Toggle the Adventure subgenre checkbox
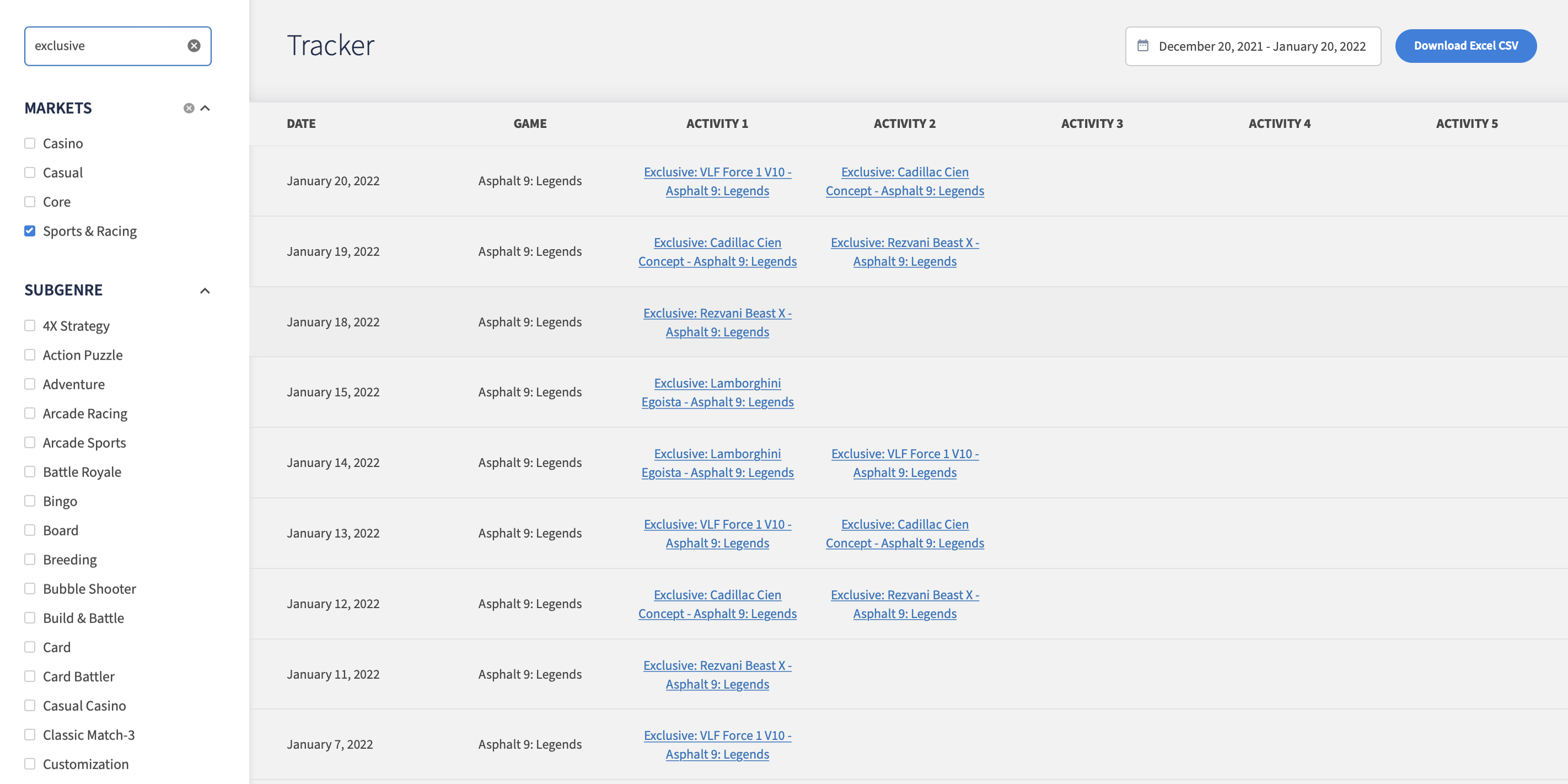 tap(30, 384)
